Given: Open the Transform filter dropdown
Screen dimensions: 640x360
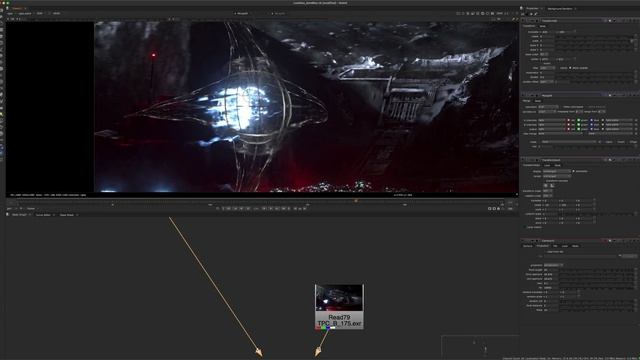Looking at the screenshot, I should [547, 68].
